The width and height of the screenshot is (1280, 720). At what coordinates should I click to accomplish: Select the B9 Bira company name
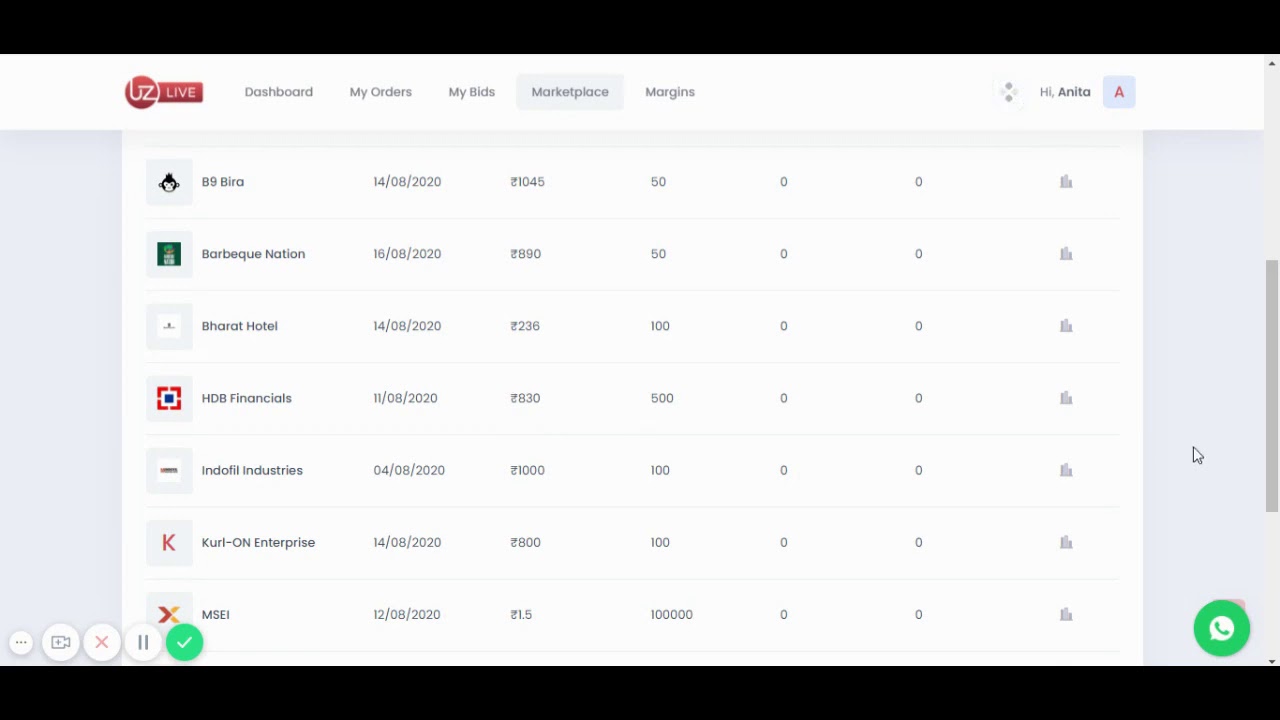(x=223, y=182)
